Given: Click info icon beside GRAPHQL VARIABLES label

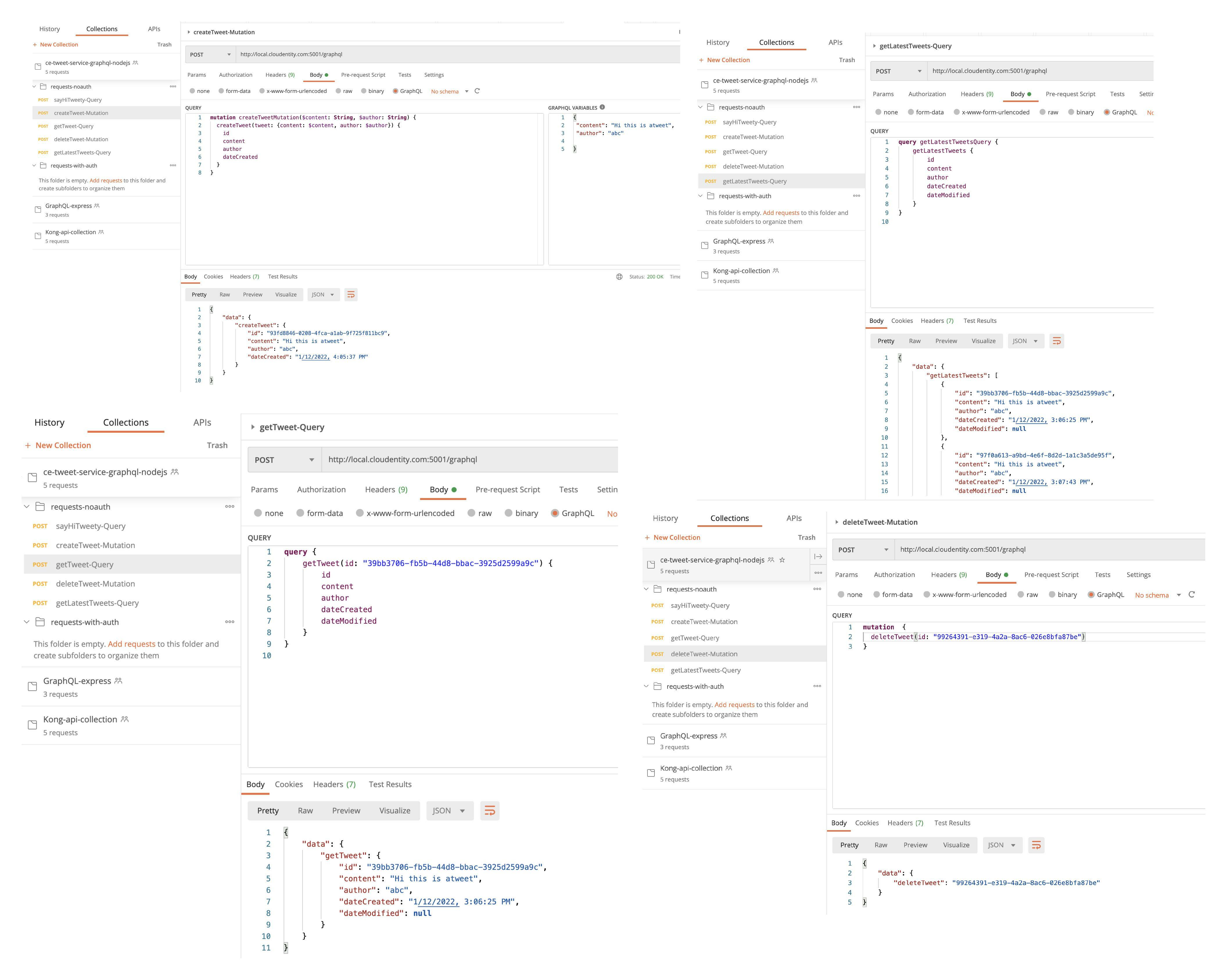Looking at the screenshot, I should tap(602, 107).
